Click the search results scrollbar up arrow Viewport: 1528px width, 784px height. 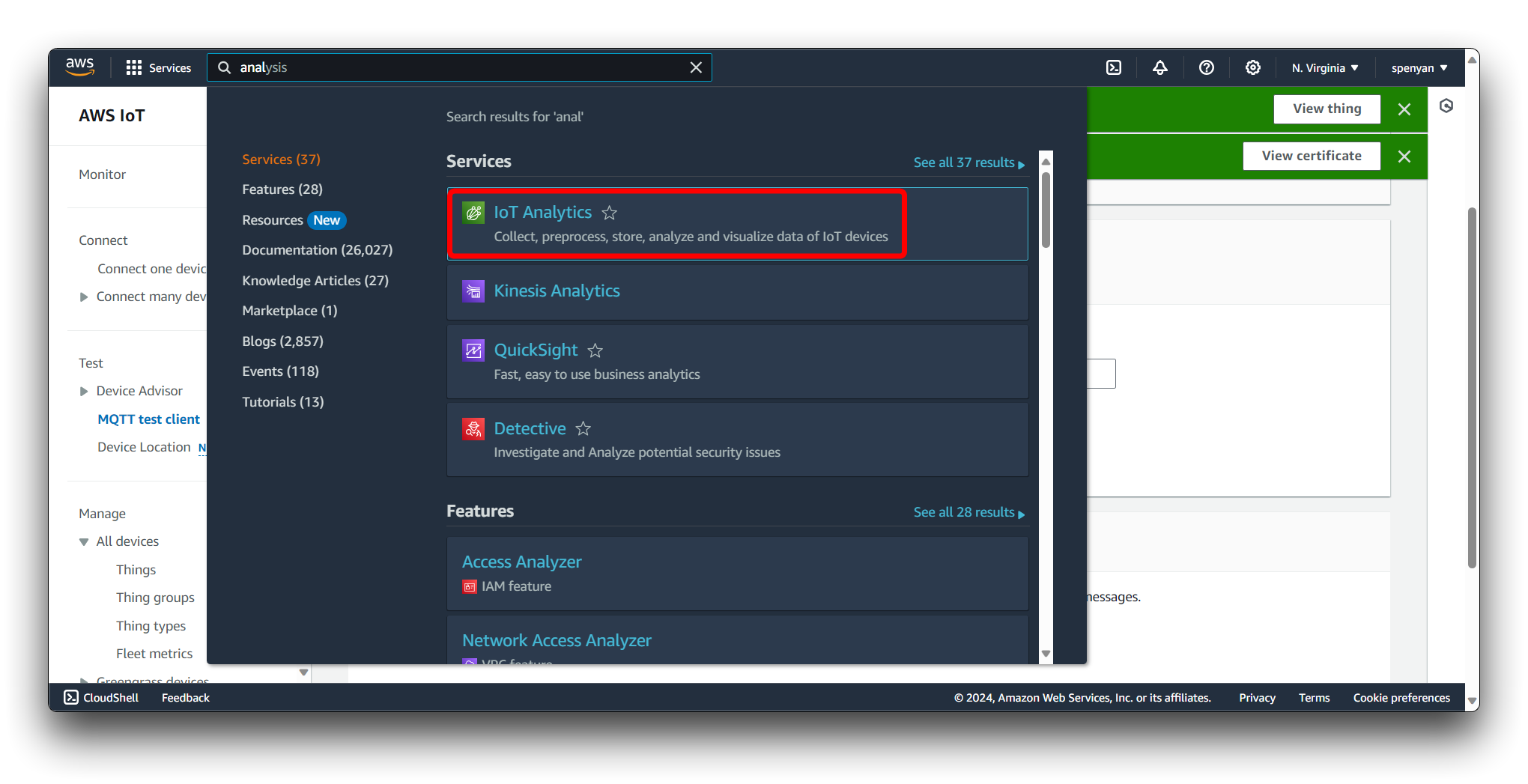click(x=1046, y=161)
